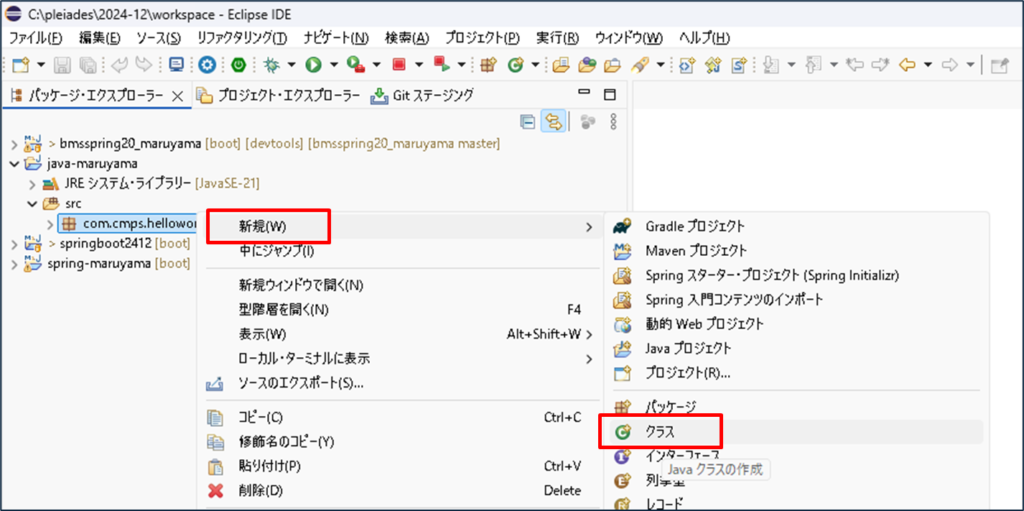Switch to the プロジェクト・エクスプローラー tab
The image size is (1024, 511).
click(x=278, y=96)
